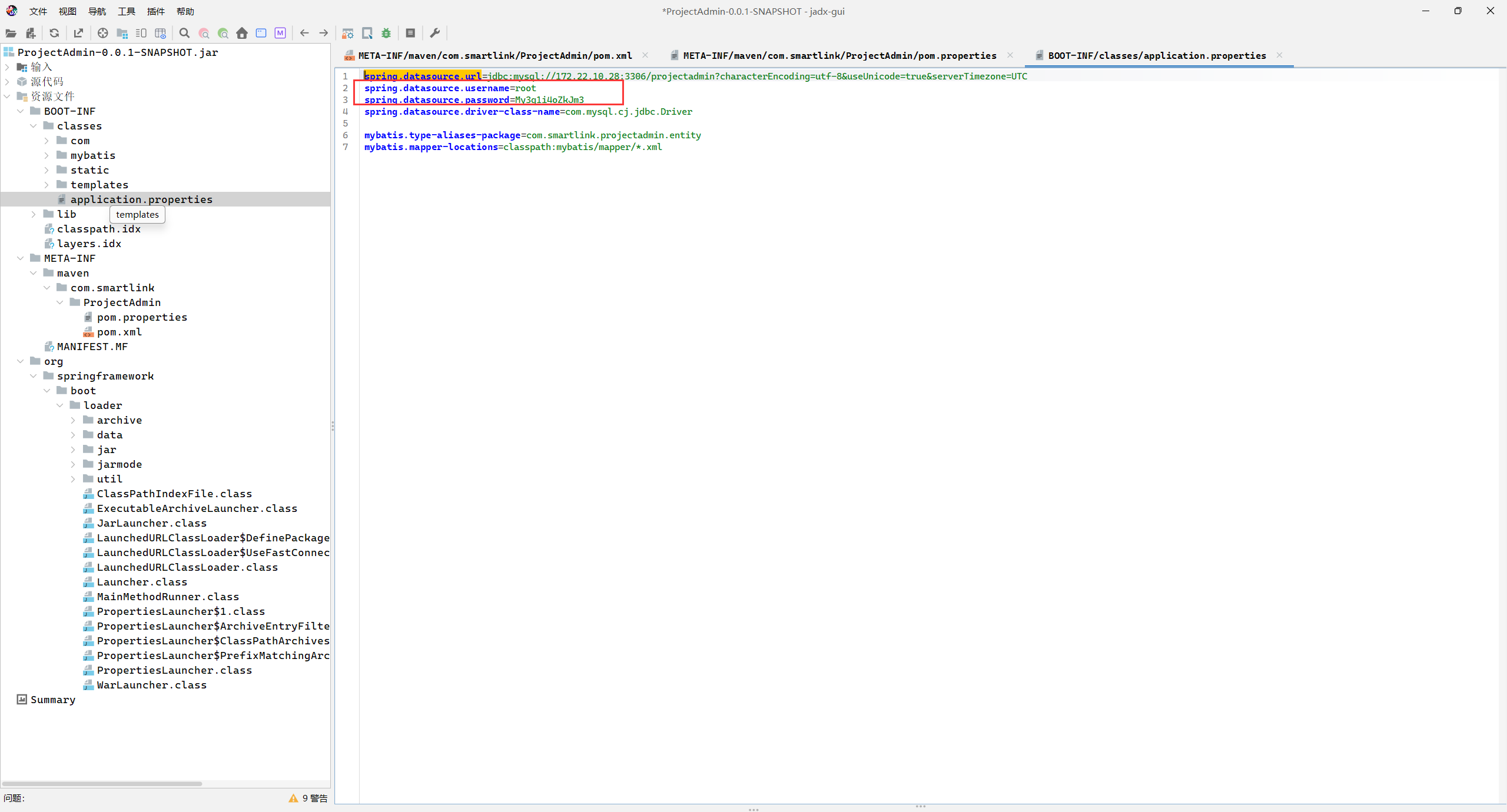The image size is (1507, 812).
Task: Click the 9 警告 warnings indicator
Action: tap(308, 798)
